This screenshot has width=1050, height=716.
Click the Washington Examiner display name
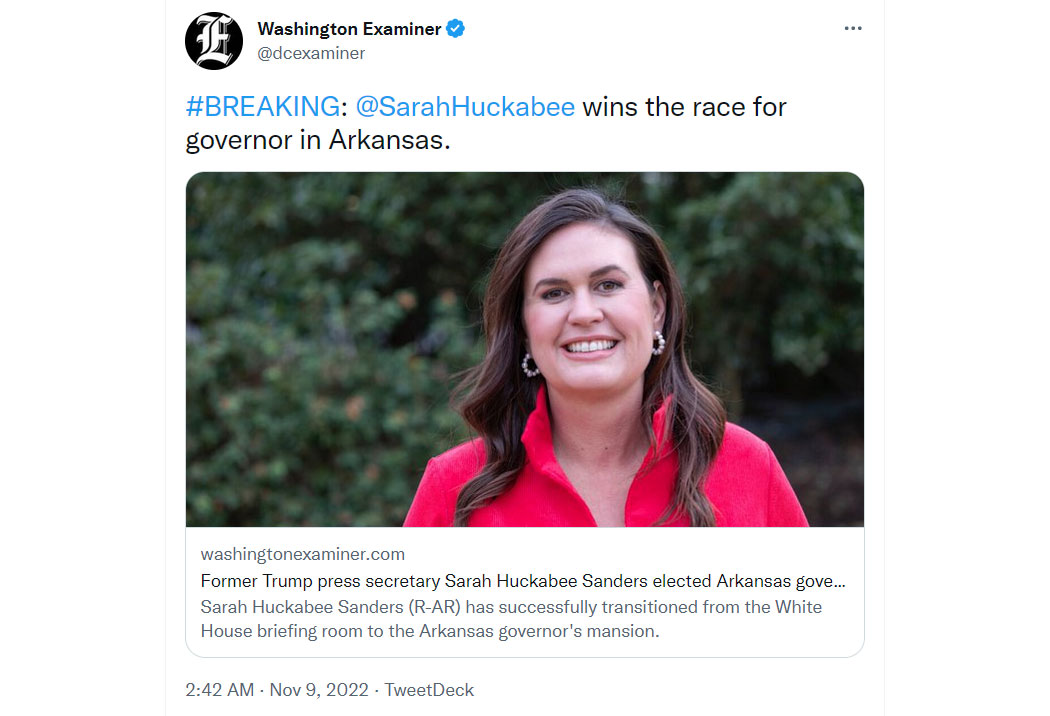349,29
